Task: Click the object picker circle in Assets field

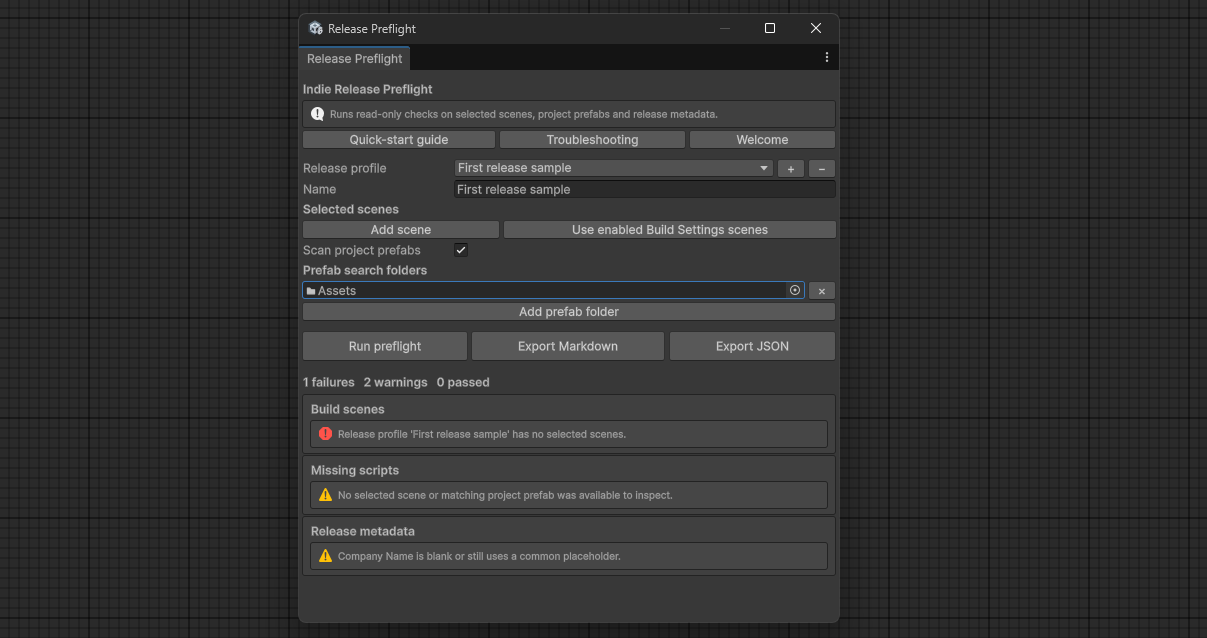Action: coord(795,291)
